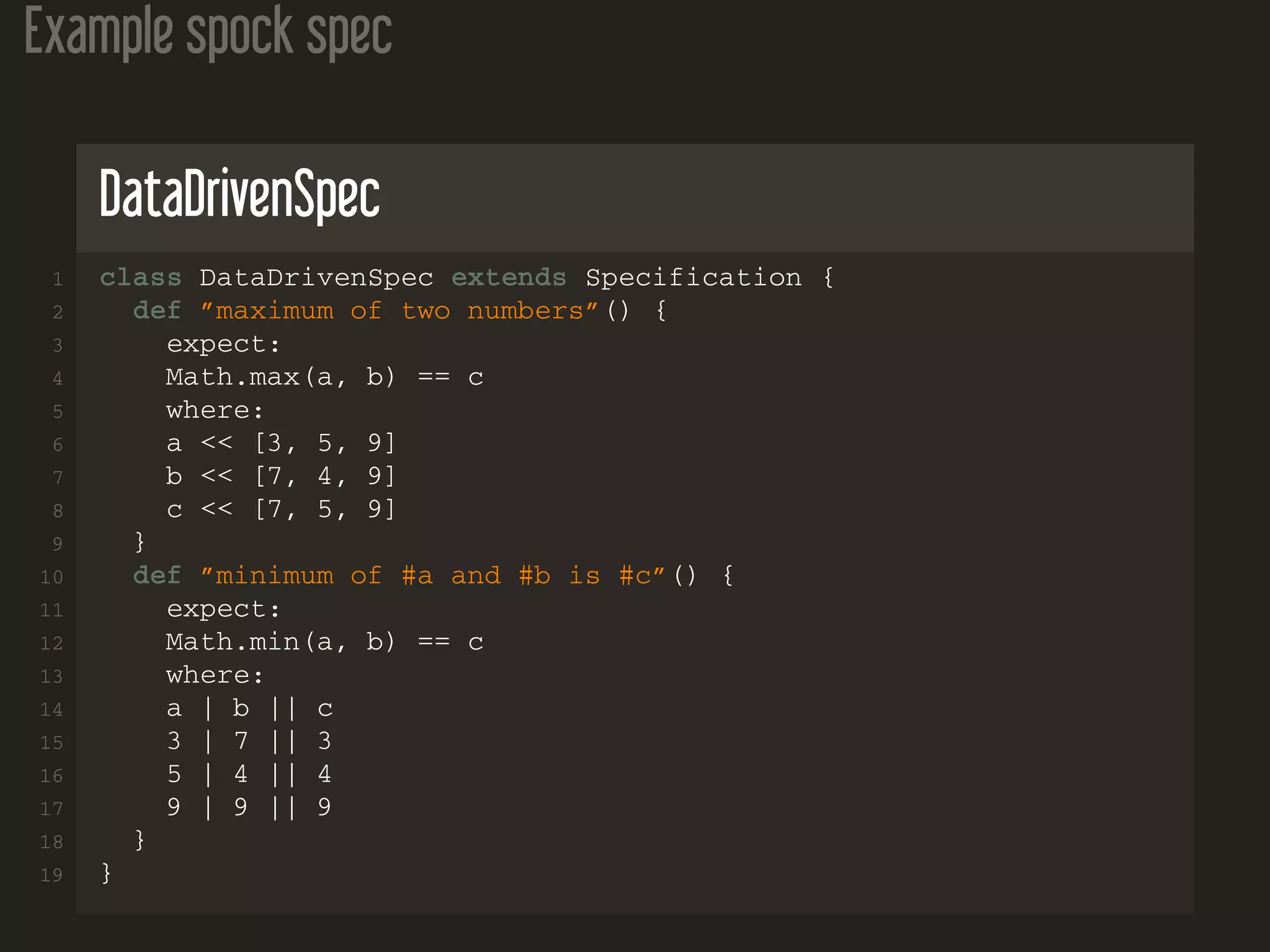Click the line 'a << [3, 5, 9]'
This screenshot has width=1270, height=952.
point(281,444)
